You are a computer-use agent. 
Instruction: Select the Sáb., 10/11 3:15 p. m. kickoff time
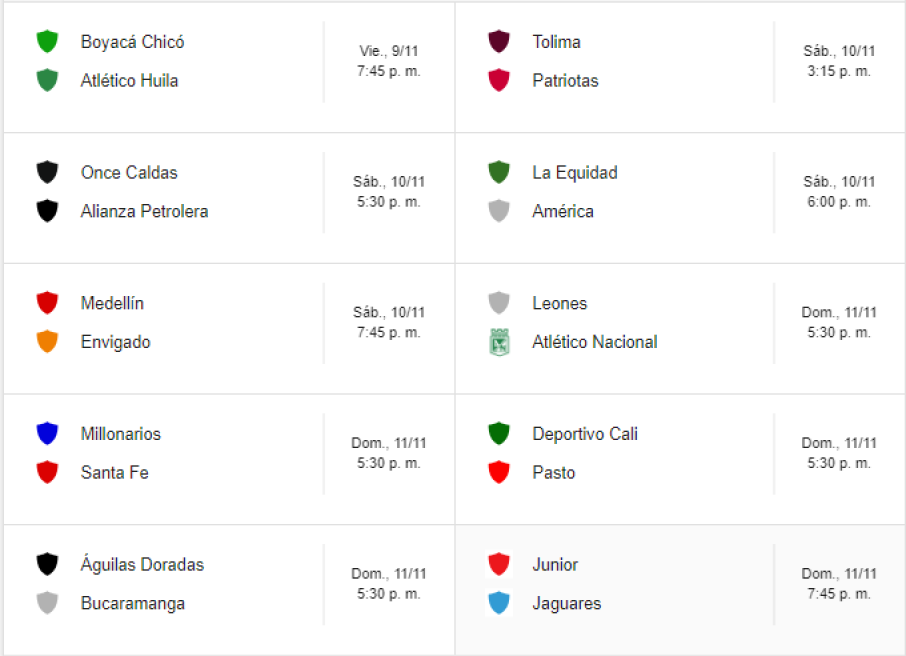[x=839, y=71]
